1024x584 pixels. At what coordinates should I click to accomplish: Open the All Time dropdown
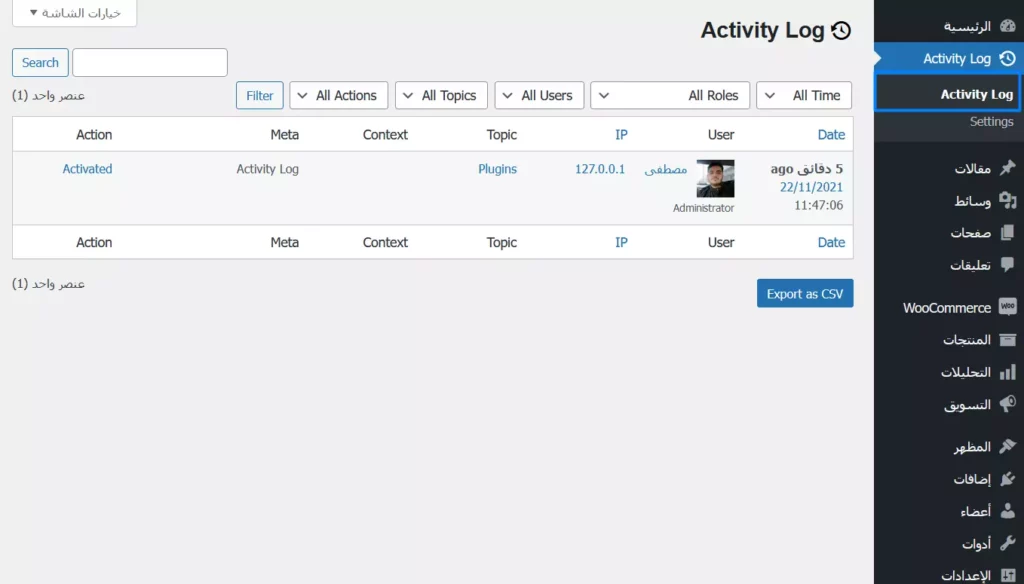[x=803, y=95]
